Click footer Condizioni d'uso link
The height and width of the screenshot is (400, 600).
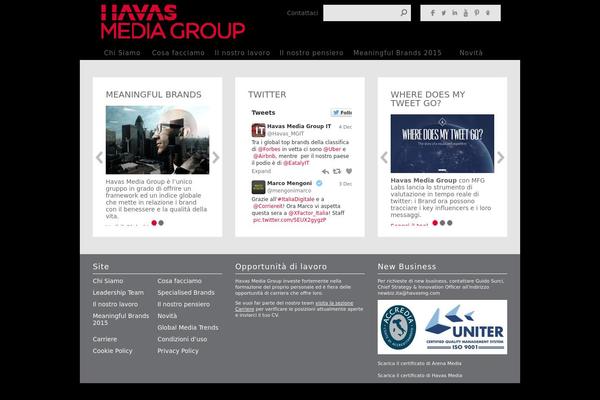(182, 339)
